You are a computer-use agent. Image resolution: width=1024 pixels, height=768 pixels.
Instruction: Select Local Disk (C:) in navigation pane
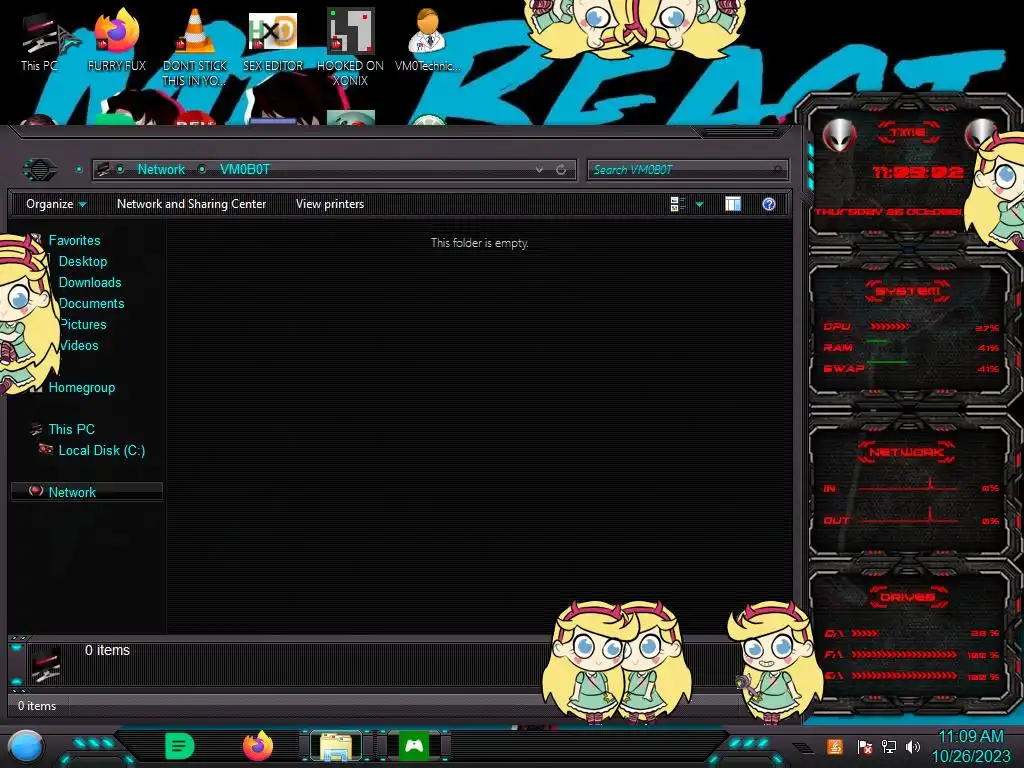click(x=102, y=450)
